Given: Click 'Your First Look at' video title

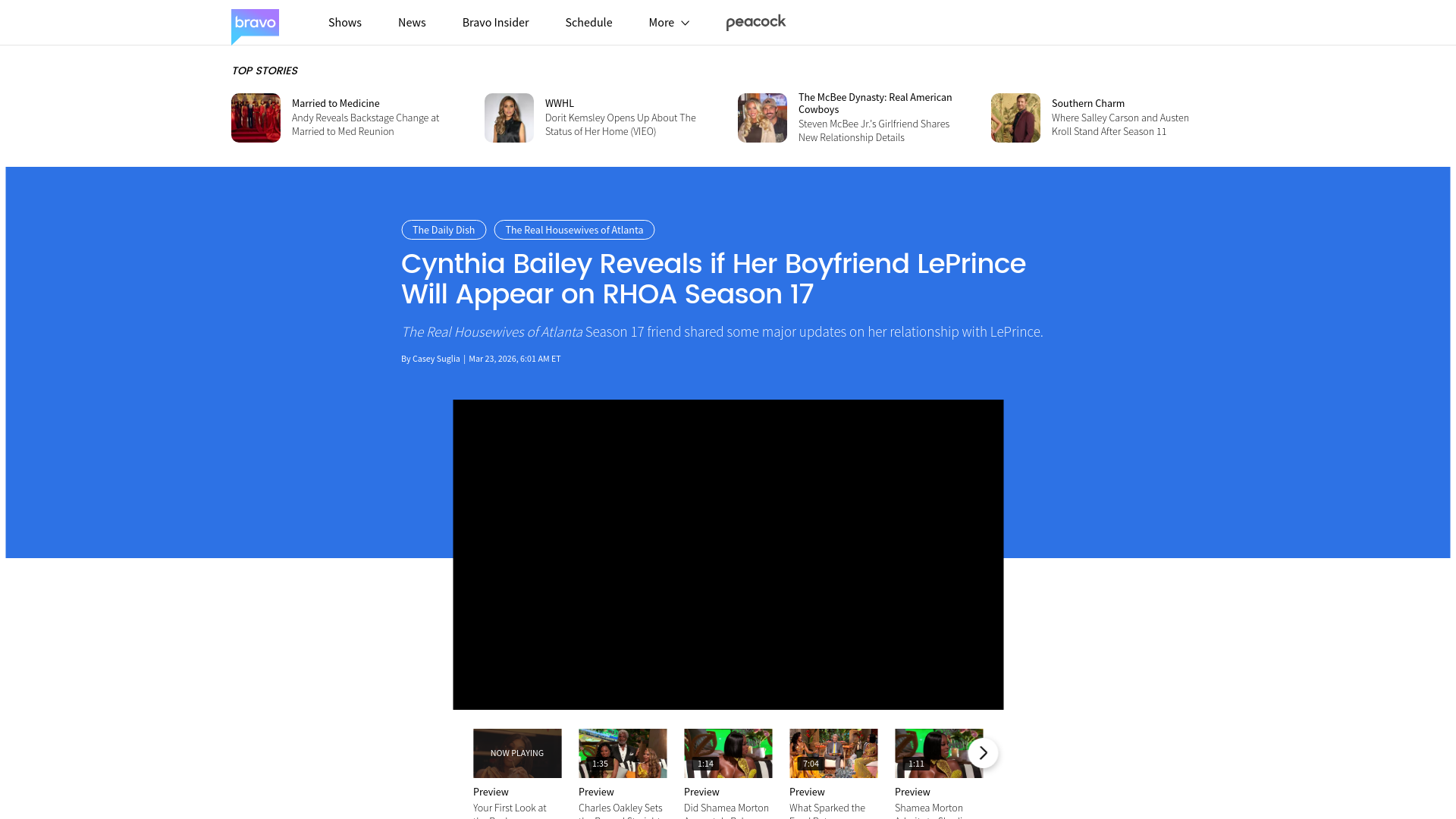Looking at the screenshot, I should (x=510, y=808).
